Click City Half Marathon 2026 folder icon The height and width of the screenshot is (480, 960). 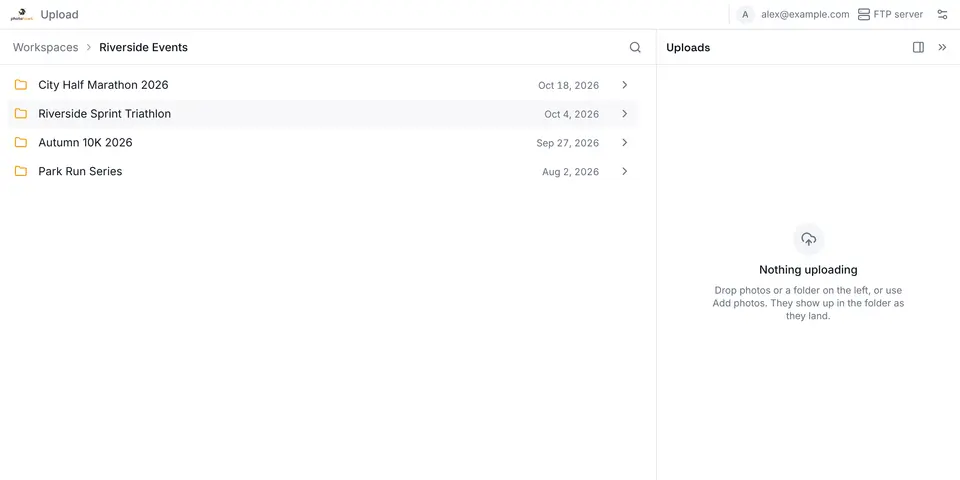[21, 84]
